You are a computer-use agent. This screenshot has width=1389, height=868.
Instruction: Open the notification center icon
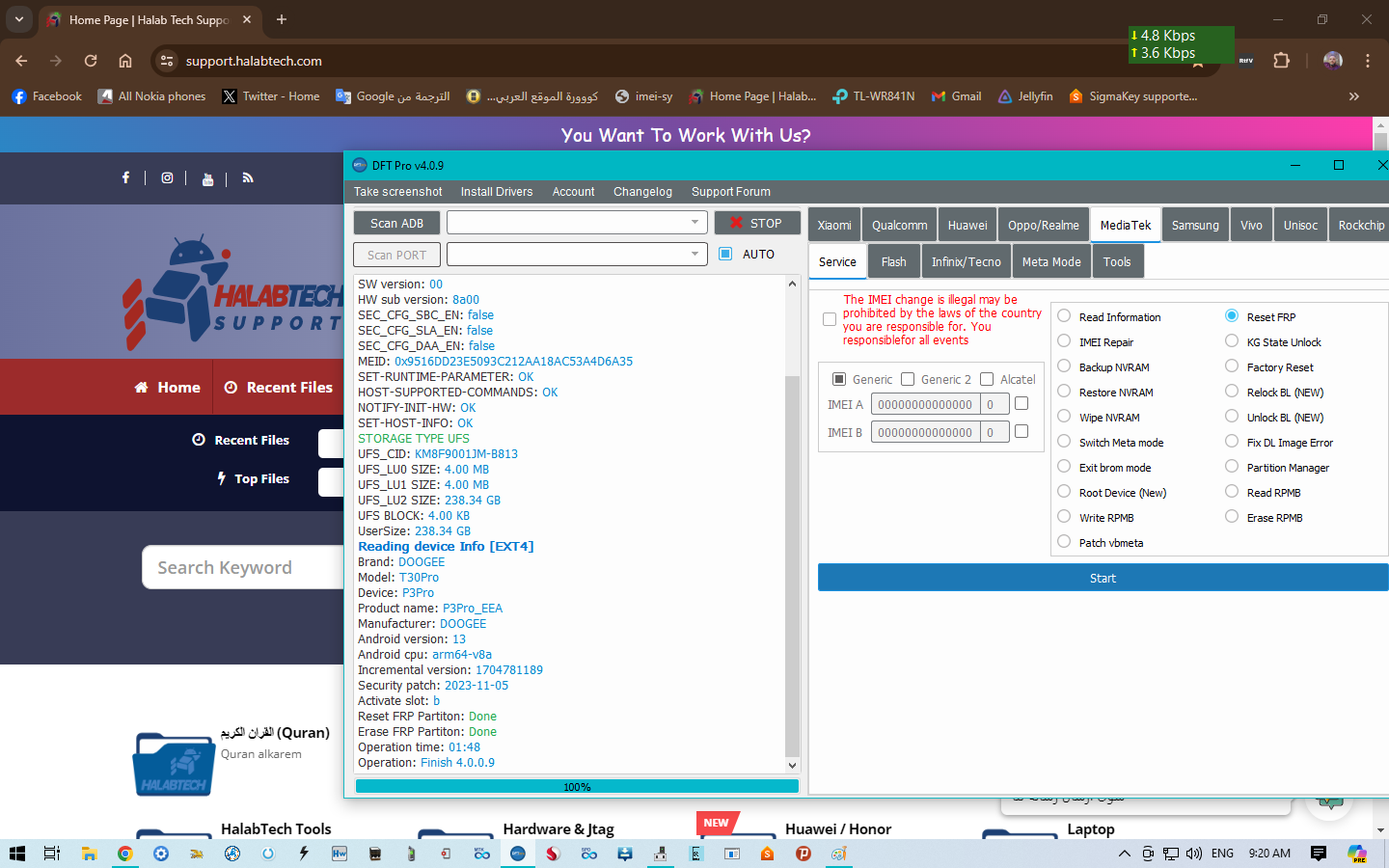click(x=1319, y=854)
